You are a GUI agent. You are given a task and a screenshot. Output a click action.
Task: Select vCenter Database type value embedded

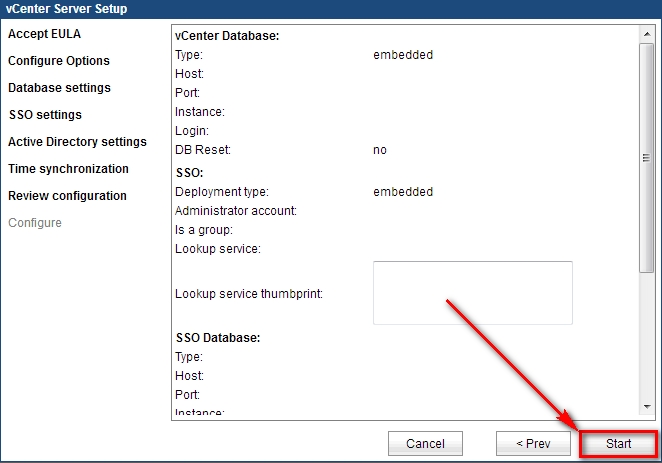point(403,55)
